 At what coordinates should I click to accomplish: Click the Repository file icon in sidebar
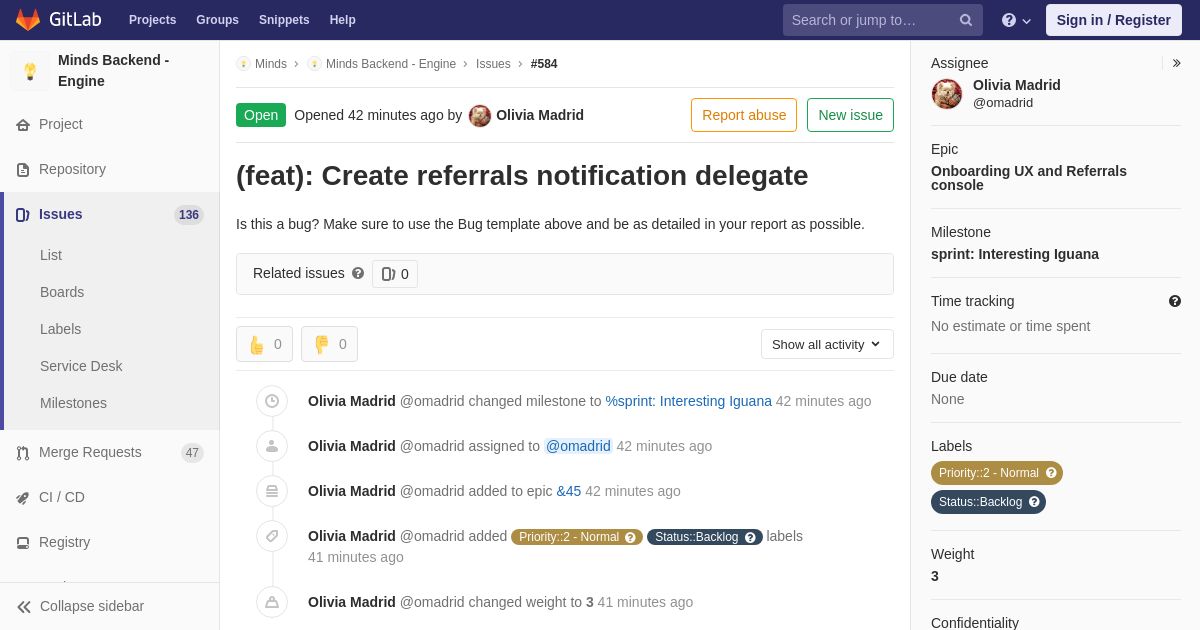tap(23, 170)
